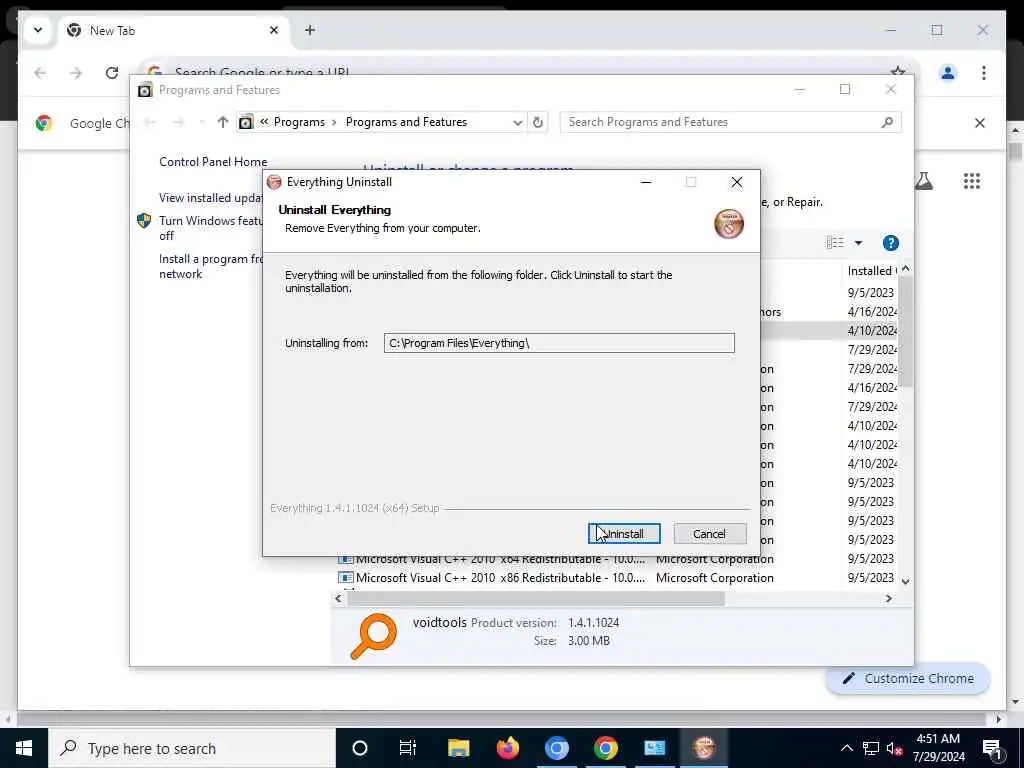
Task: Refresh the Programs and Features address bar
Action: 537,122
